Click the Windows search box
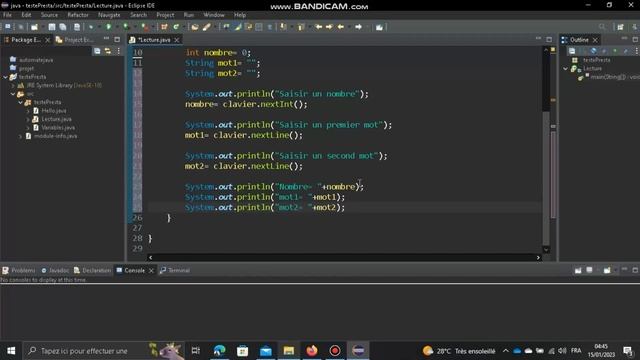Screen dimensions: 640x360 [103, 351]
